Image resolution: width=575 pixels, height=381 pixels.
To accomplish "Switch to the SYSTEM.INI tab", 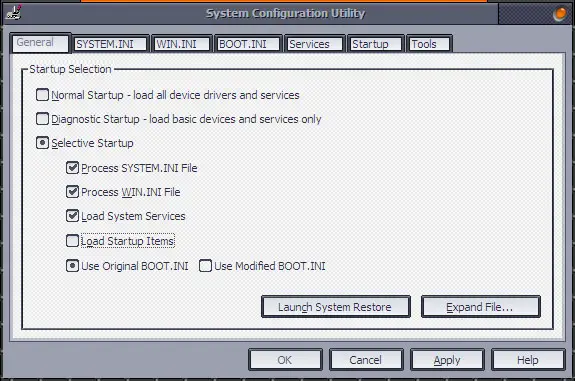I will (x=111, y=44).
